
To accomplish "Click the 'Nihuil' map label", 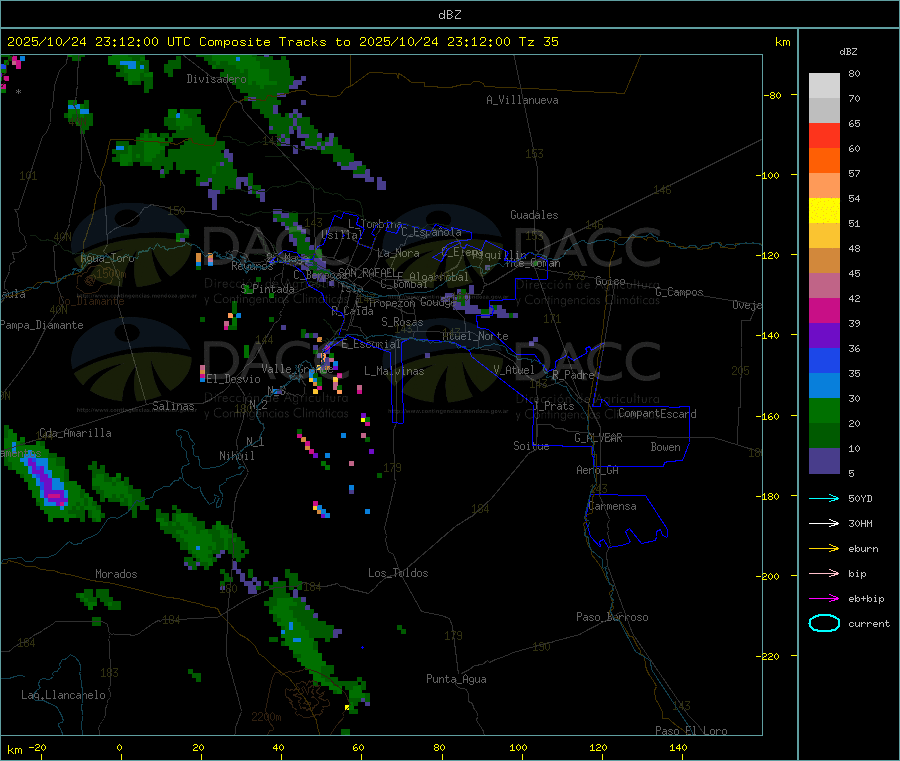I will coord(236,456).
